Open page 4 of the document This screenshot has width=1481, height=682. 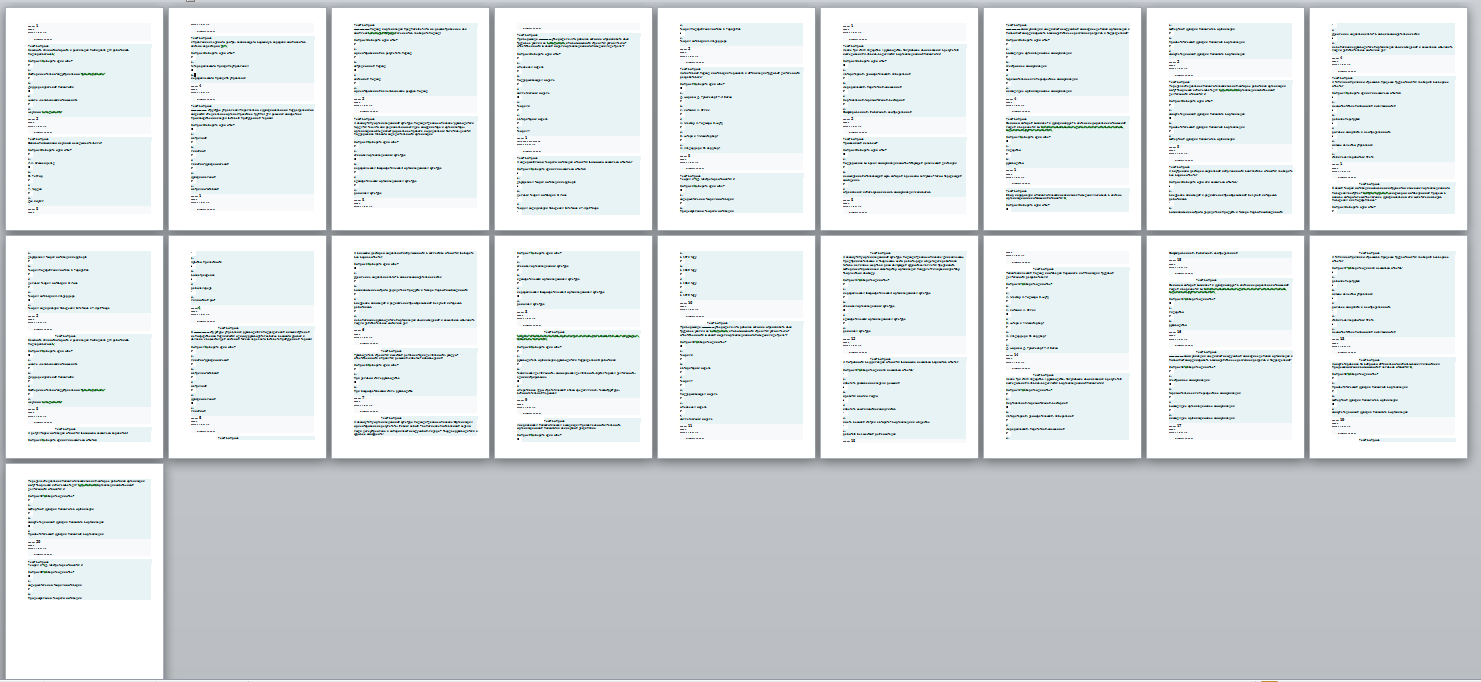tap(573, 119)
